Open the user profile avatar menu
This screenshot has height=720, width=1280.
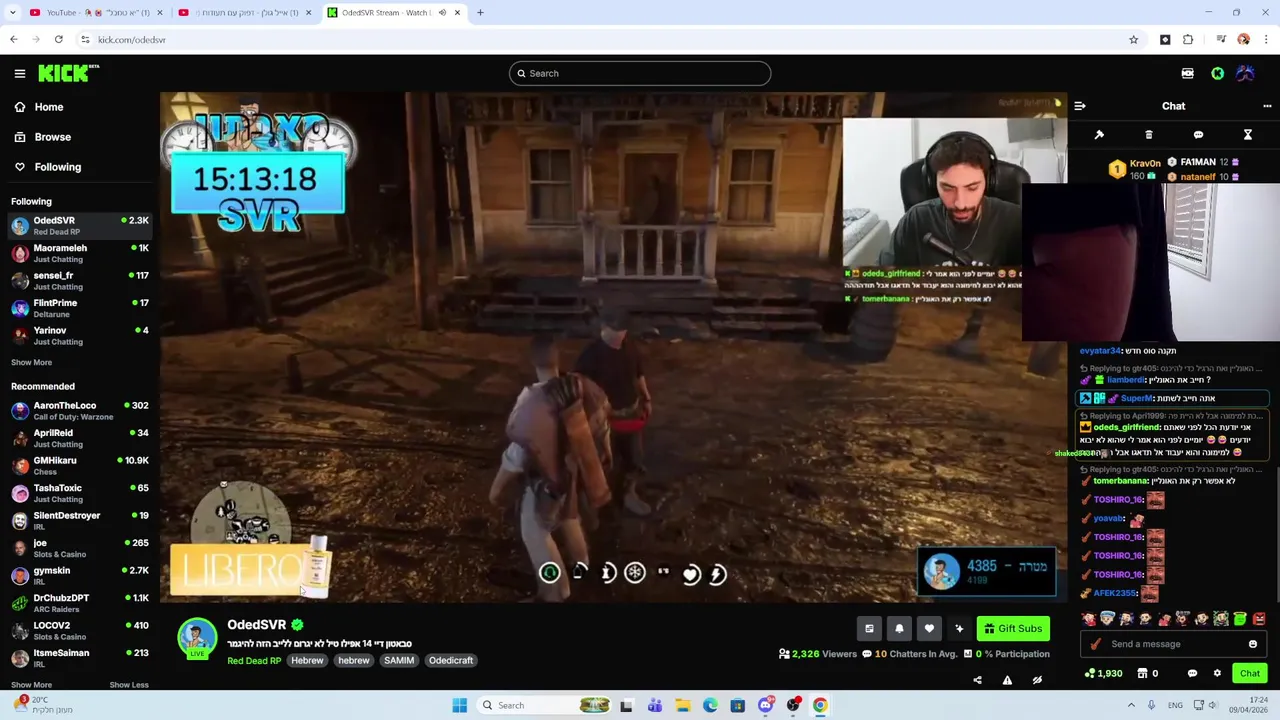[x=1245, y=73]
